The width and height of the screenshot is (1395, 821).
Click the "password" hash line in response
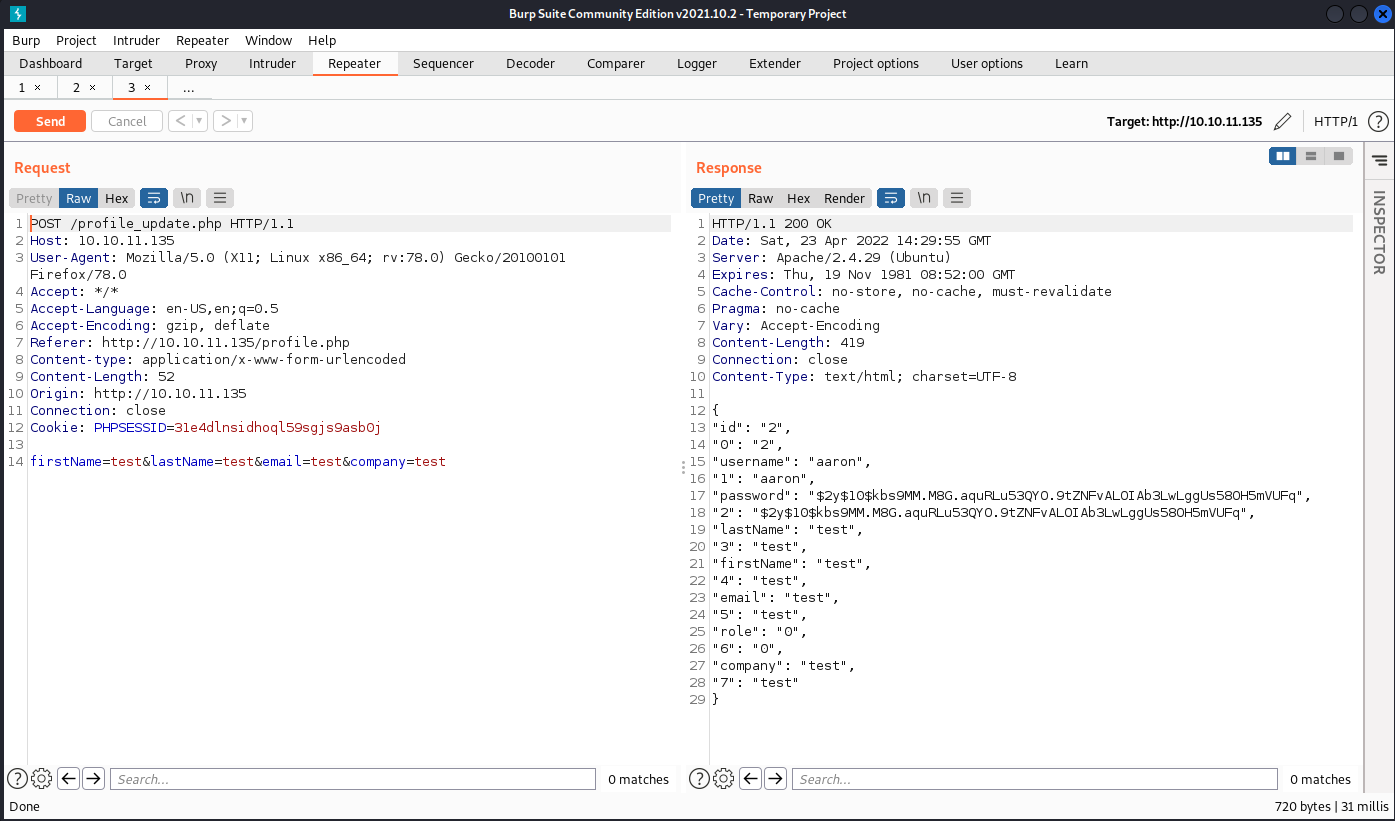coord(1011,495)
